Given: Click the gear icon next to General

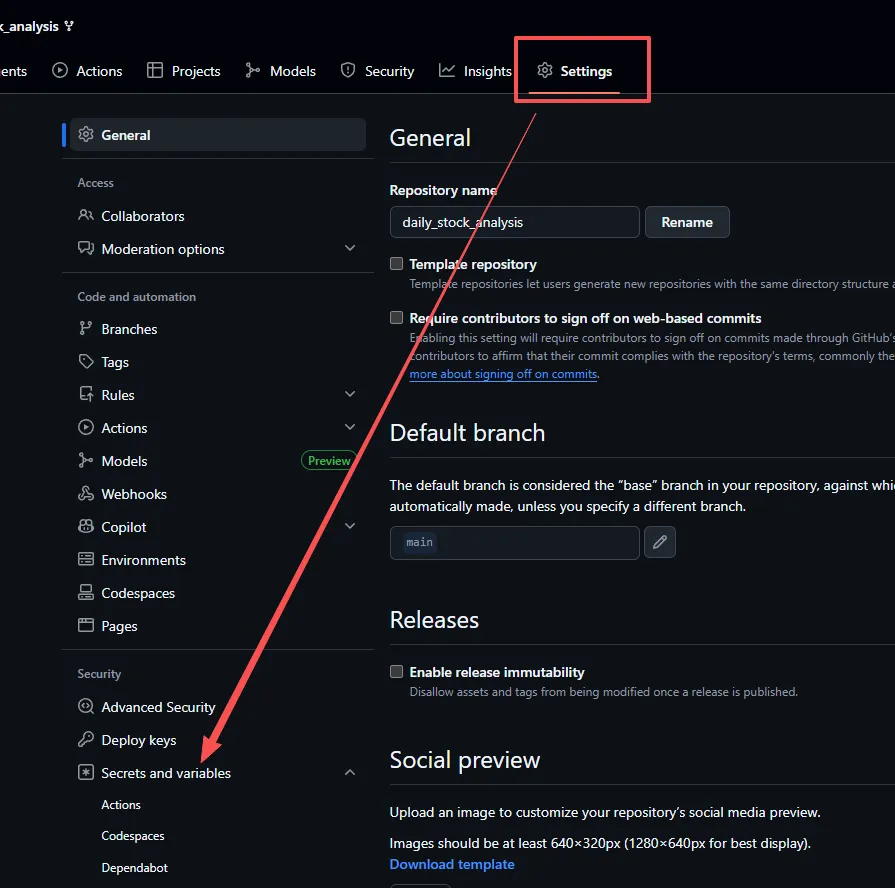Looking at the screenshot, I should (x=86, y=135).
